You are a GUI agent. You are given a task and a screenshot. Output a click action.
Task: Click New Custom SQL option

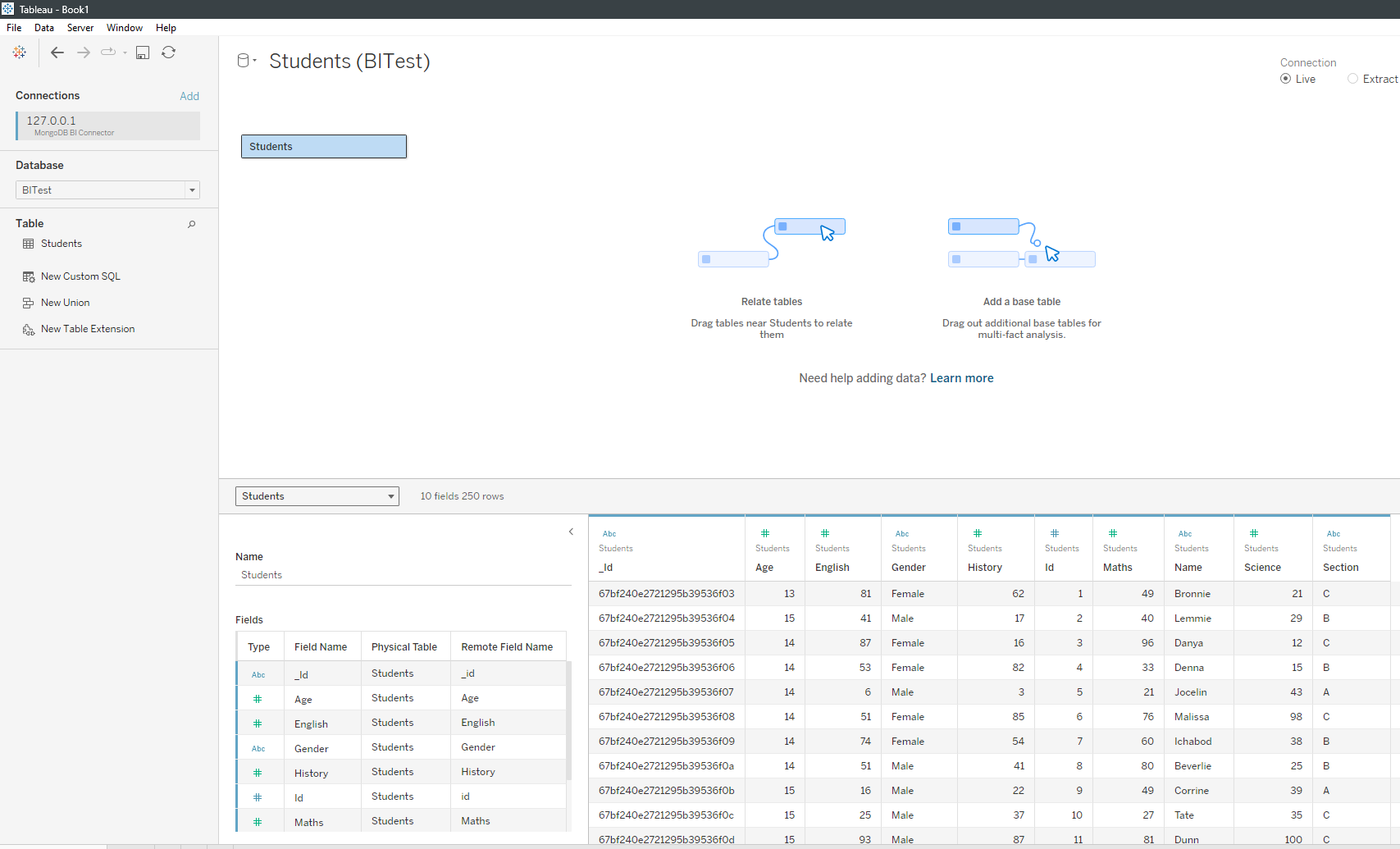[x=80, y=276]
